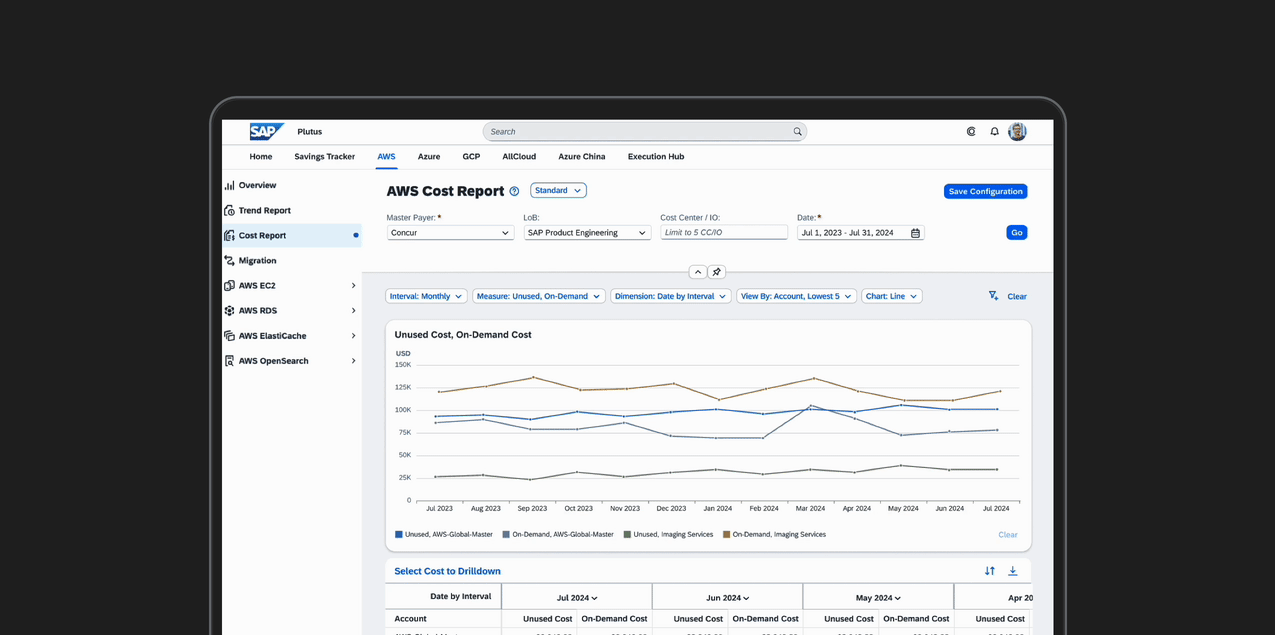This screenshot has height=635, width=1275.
Task: Click the AWS RDS sidebar icon
Action: coord(229,310)
